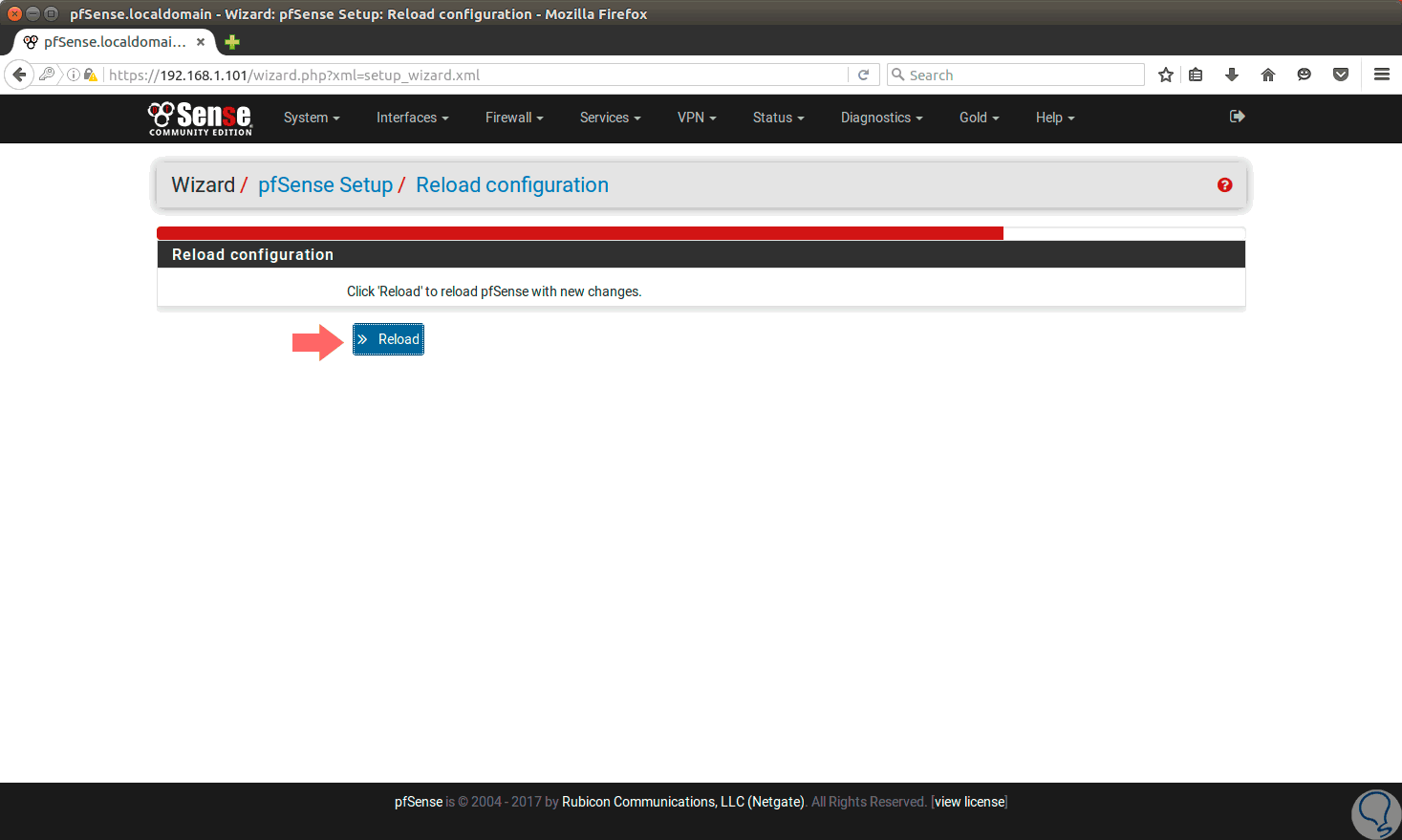Click the blue Reload button
This screenshot has width=1402, height=840.
[388, 339]
